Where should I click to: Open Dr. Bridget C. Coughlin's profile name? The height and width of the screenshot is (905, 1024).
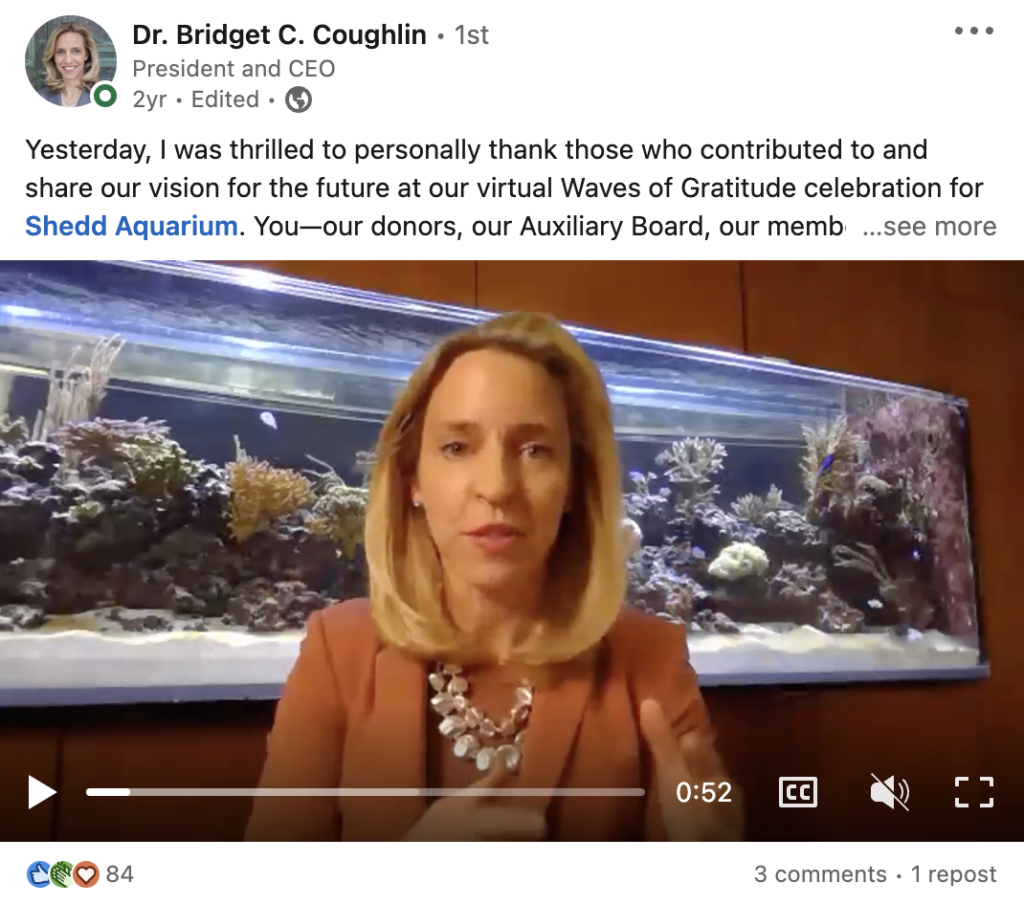coord(279,35)
